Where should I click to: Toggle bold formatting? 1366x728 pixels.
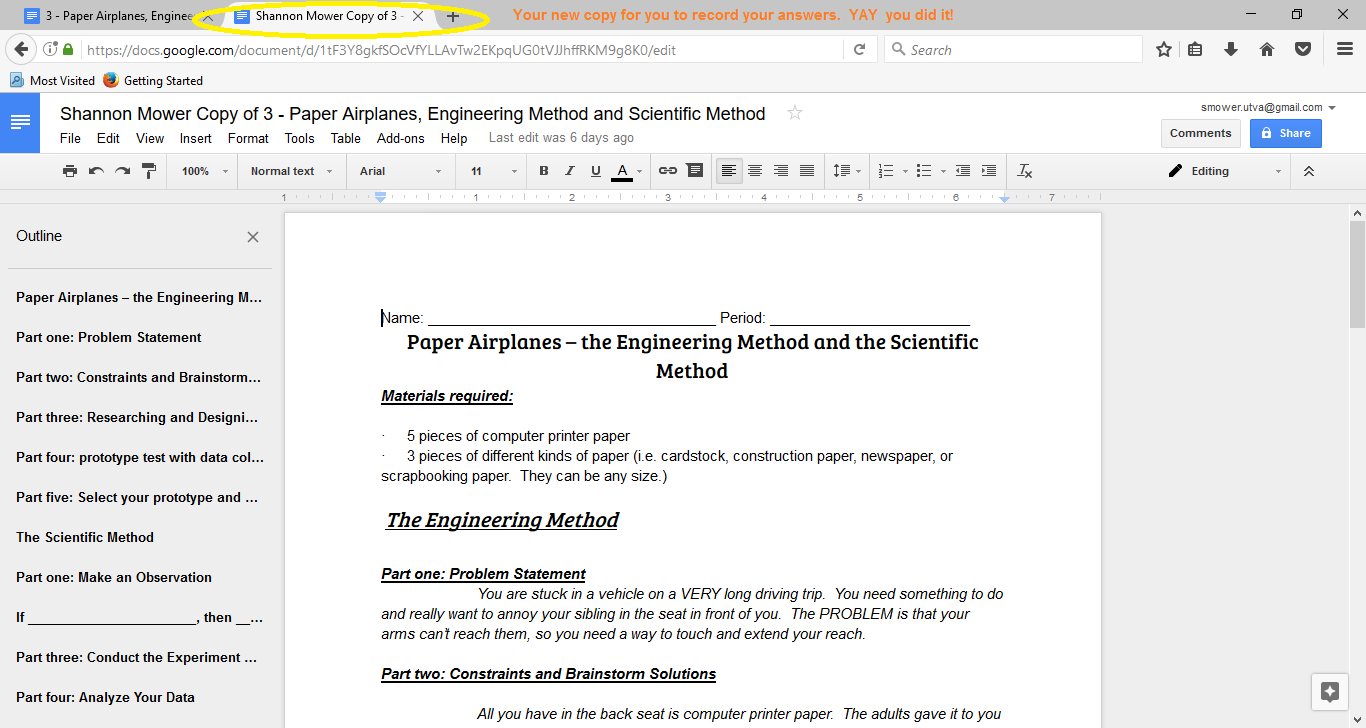point(543,171)
